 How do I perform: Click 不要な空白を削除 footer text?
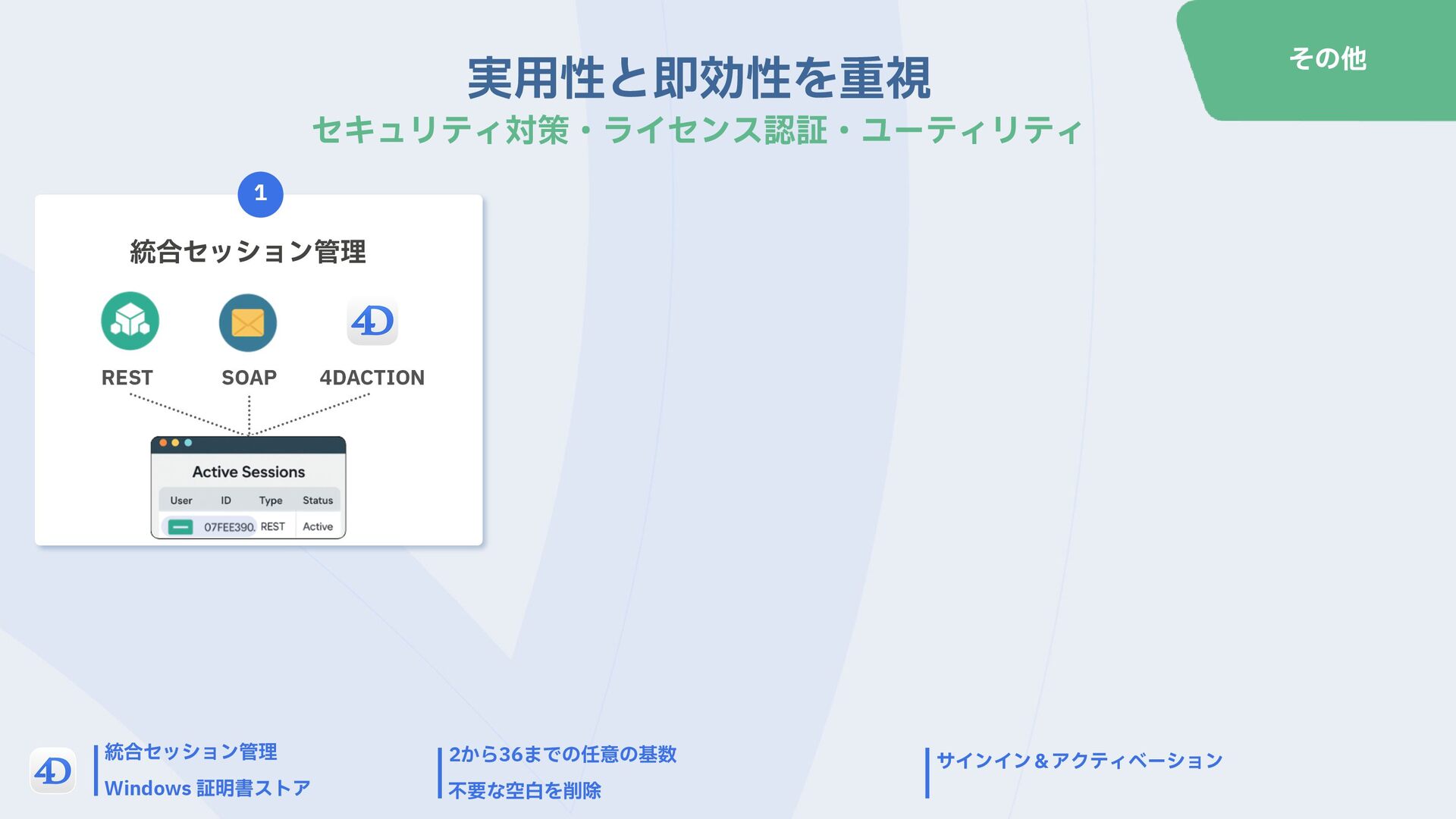524,790
